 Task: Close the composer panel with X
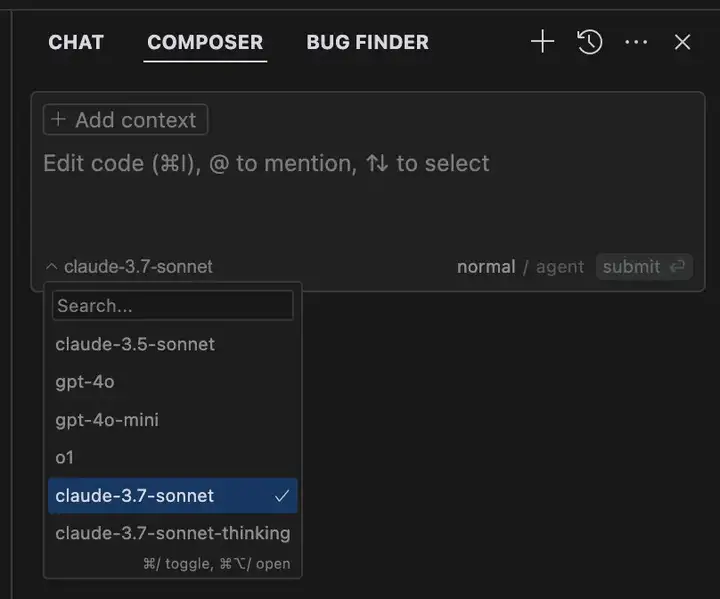point(682,42)
